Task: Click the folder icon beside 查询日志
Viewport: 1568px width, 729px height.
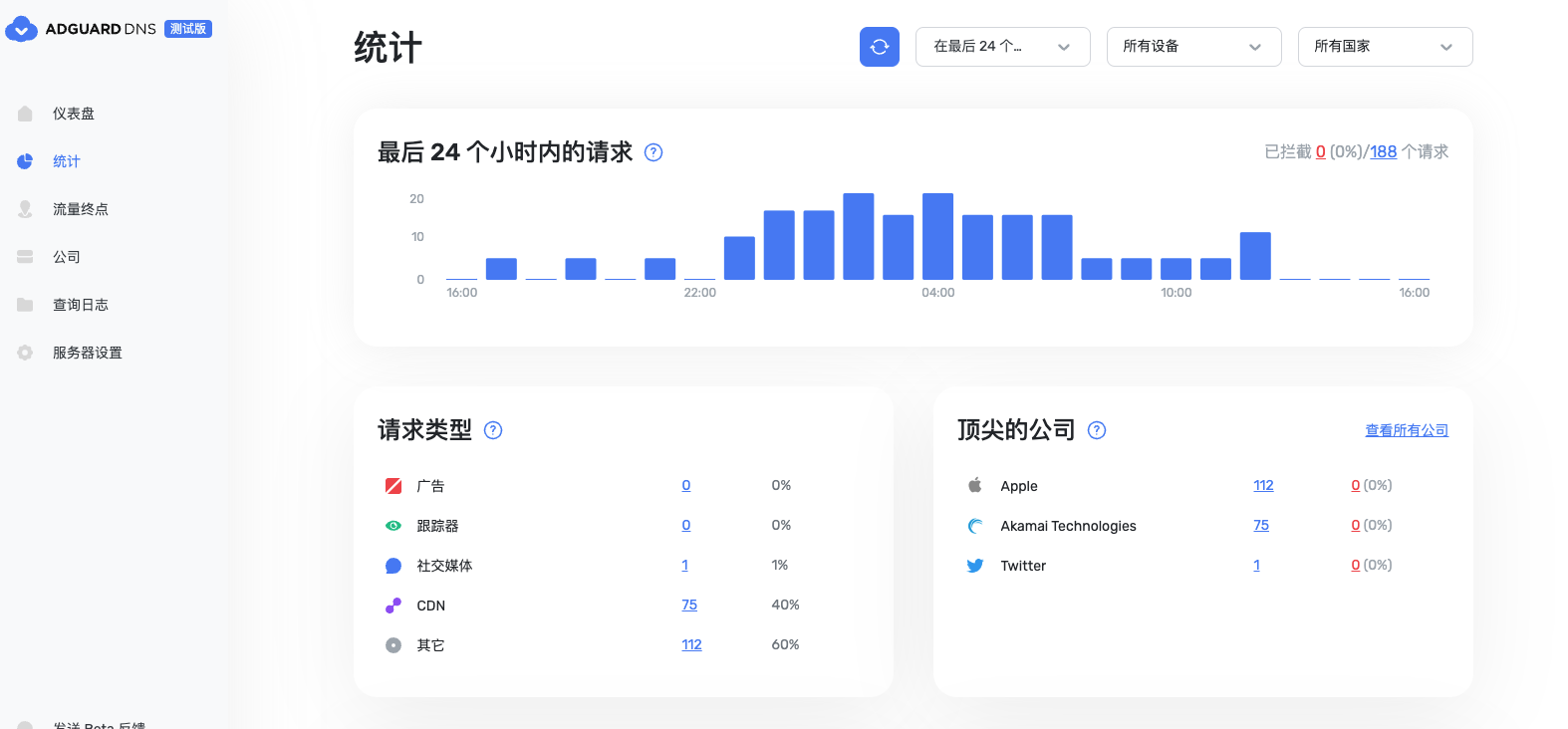Action: click(25, 305)
